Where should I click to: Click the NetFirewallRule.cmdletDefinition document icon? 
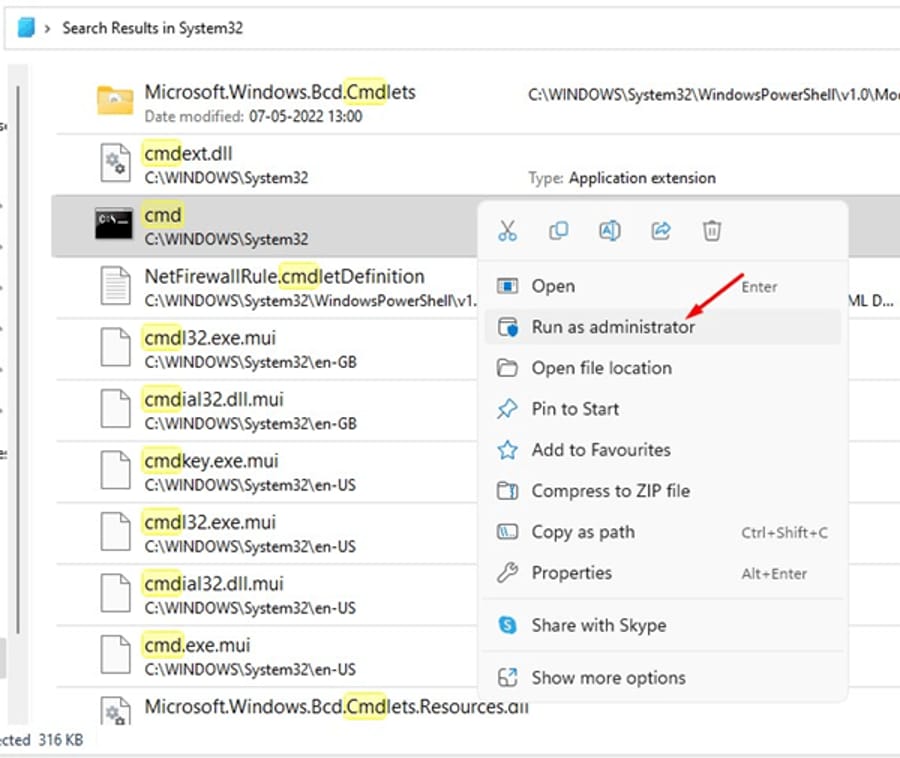pos(115,286)
